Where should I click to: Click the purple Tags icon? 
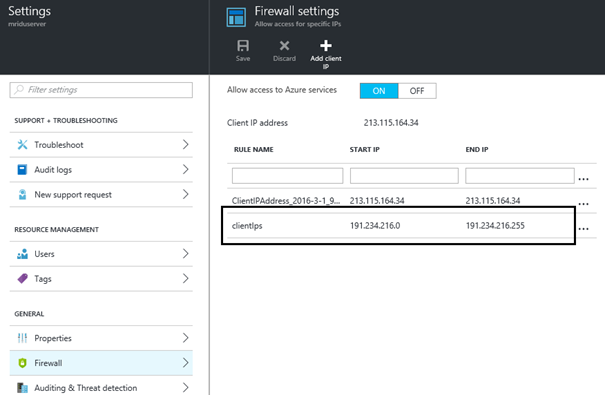click(22, 279)
